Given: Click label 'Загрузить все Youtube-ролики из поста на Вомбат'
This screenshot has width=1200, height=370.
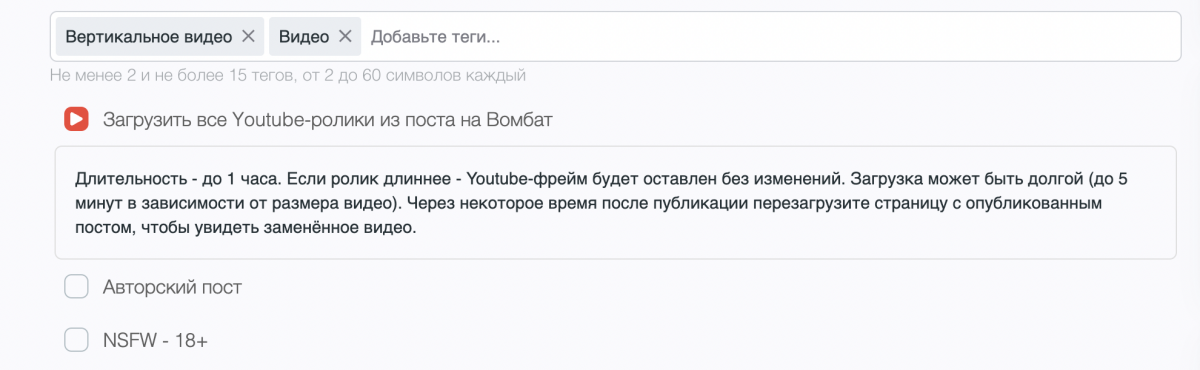Looking at the screenshot, I should 328,120.
